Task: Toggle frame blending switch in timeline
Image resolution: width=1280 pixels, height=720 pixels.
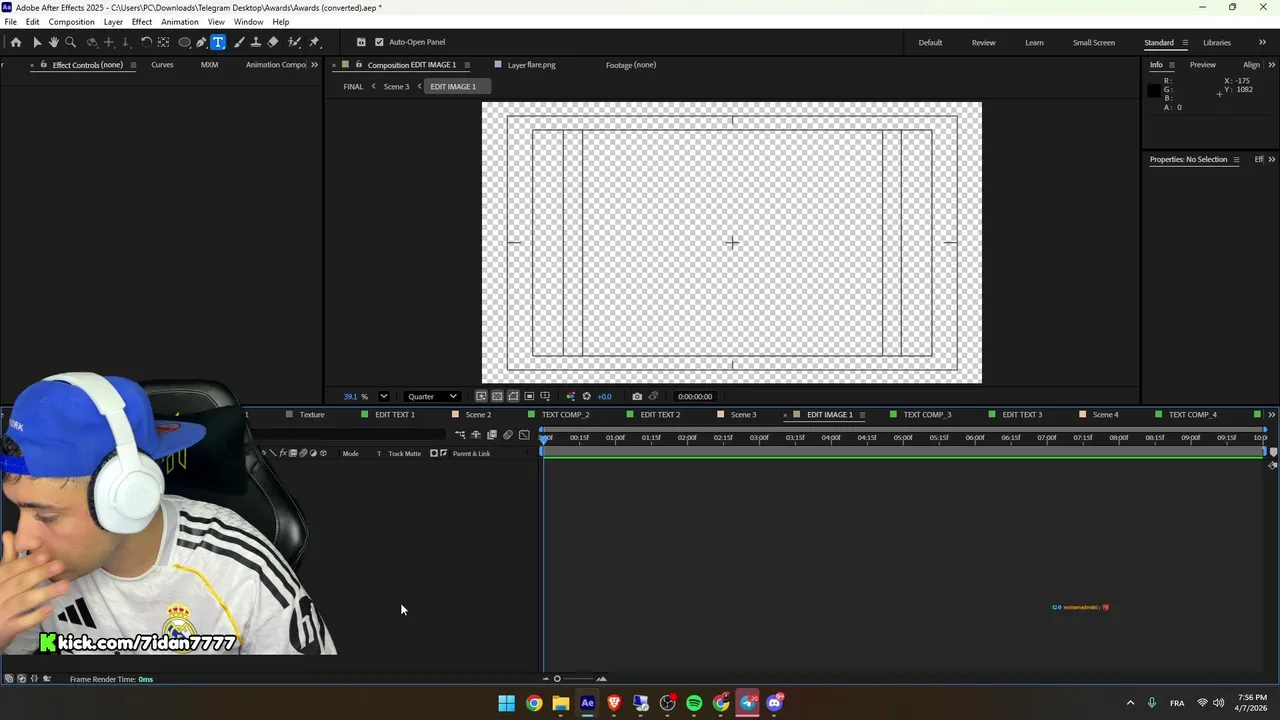Action: tap(492, 435)
